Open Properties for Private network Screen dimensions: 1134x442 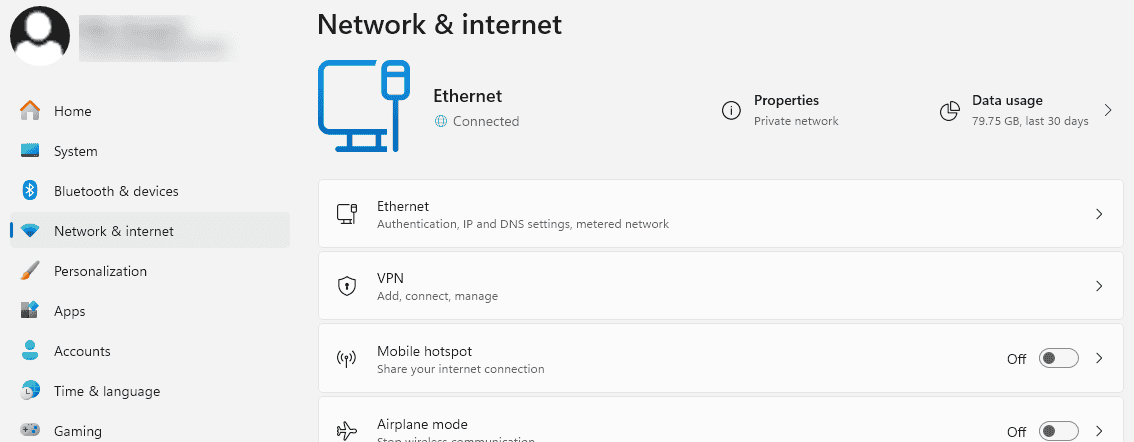point(786,110)
